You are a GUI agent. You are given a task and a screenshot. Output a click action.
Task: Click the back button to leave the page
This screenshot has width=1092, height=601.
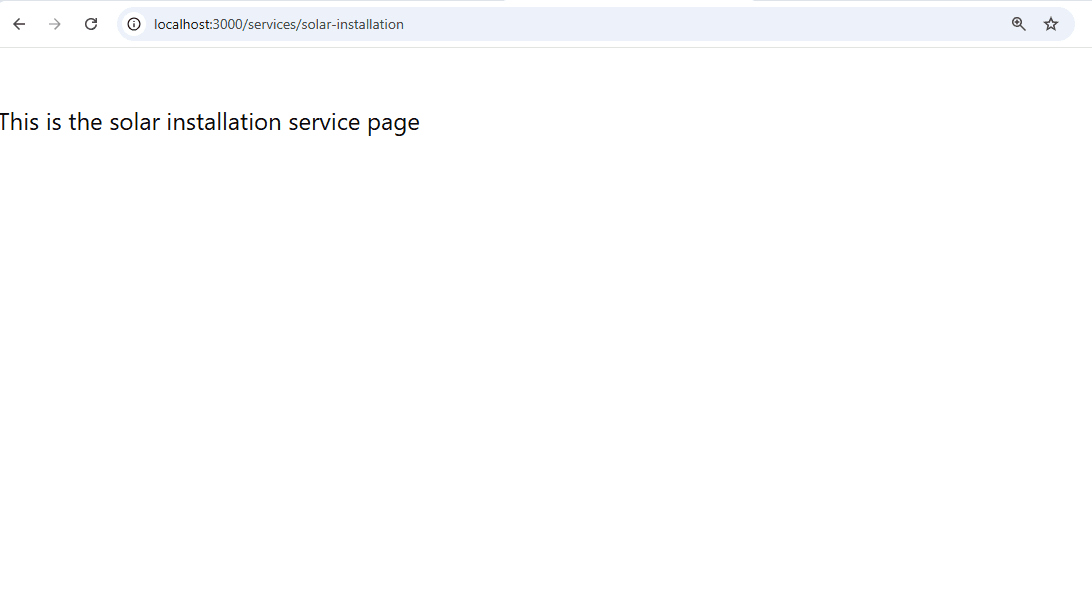(x=18, y=23)
